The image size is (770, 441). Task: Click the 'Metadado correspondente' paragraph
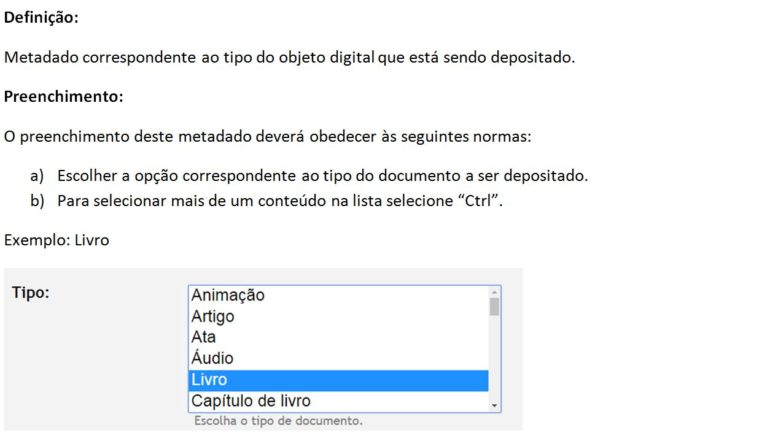click(290, 57)
